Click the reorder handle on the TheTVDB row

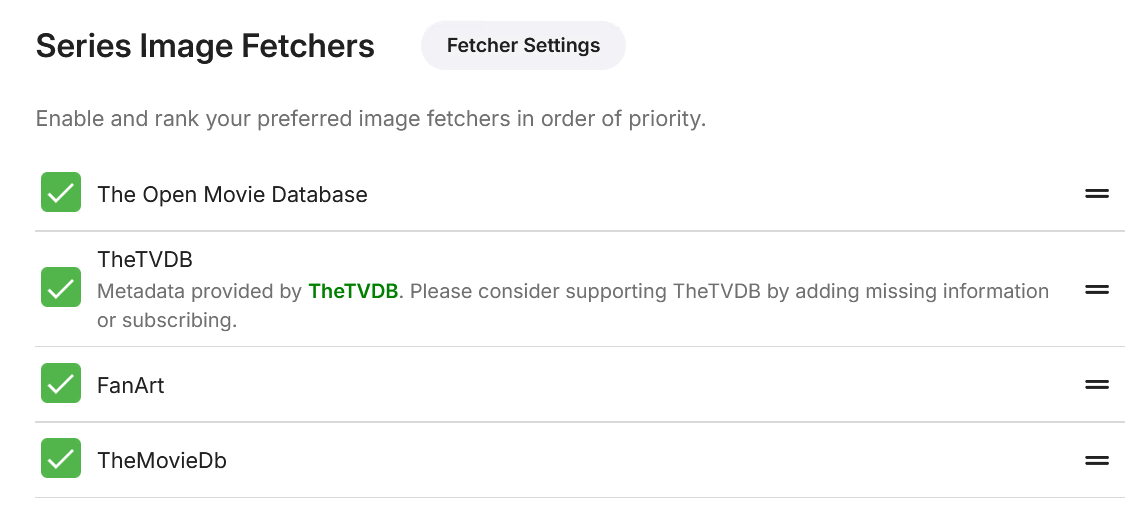pos(1097,289)
